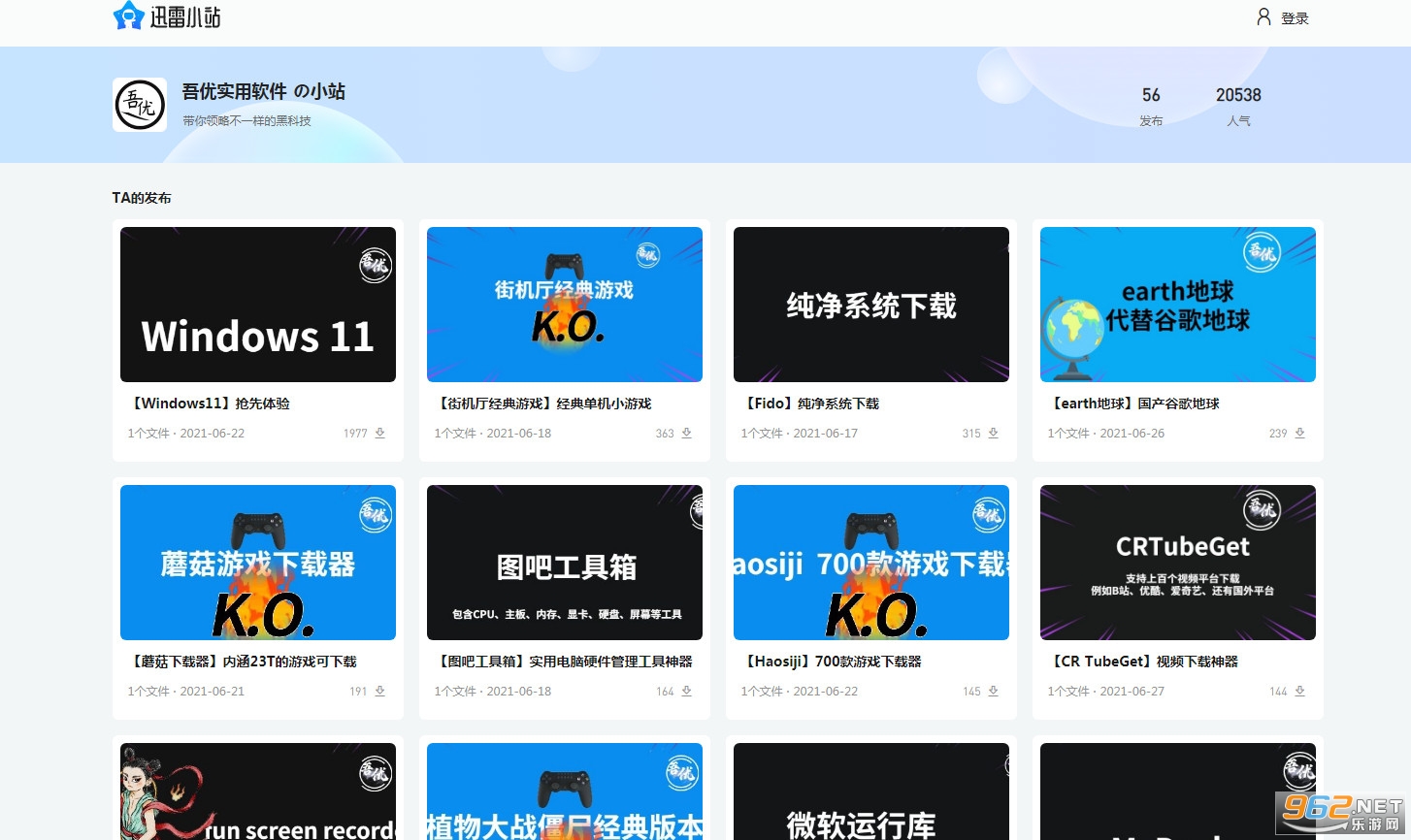Open the CRTubeGet thumbnail
Screen dimensions: 1411x840
pyautogui.click(x=1178, y=563)
